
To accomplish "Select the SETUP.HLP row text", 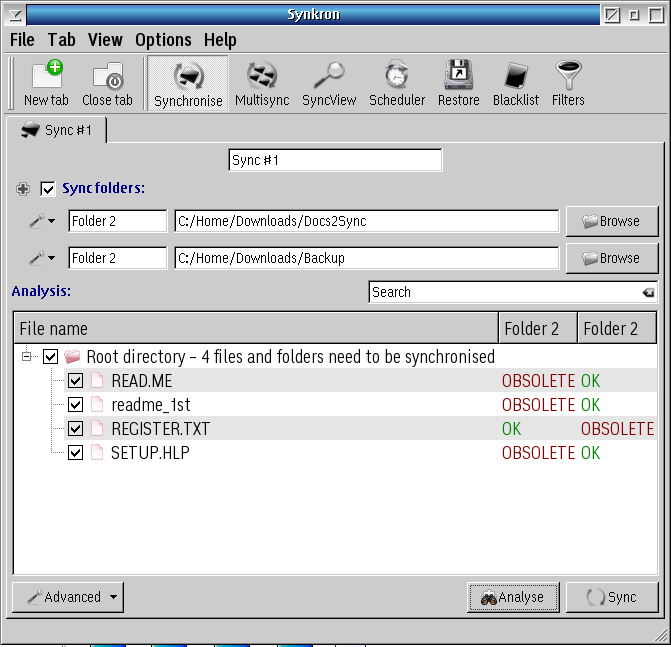I will (150, 452).
